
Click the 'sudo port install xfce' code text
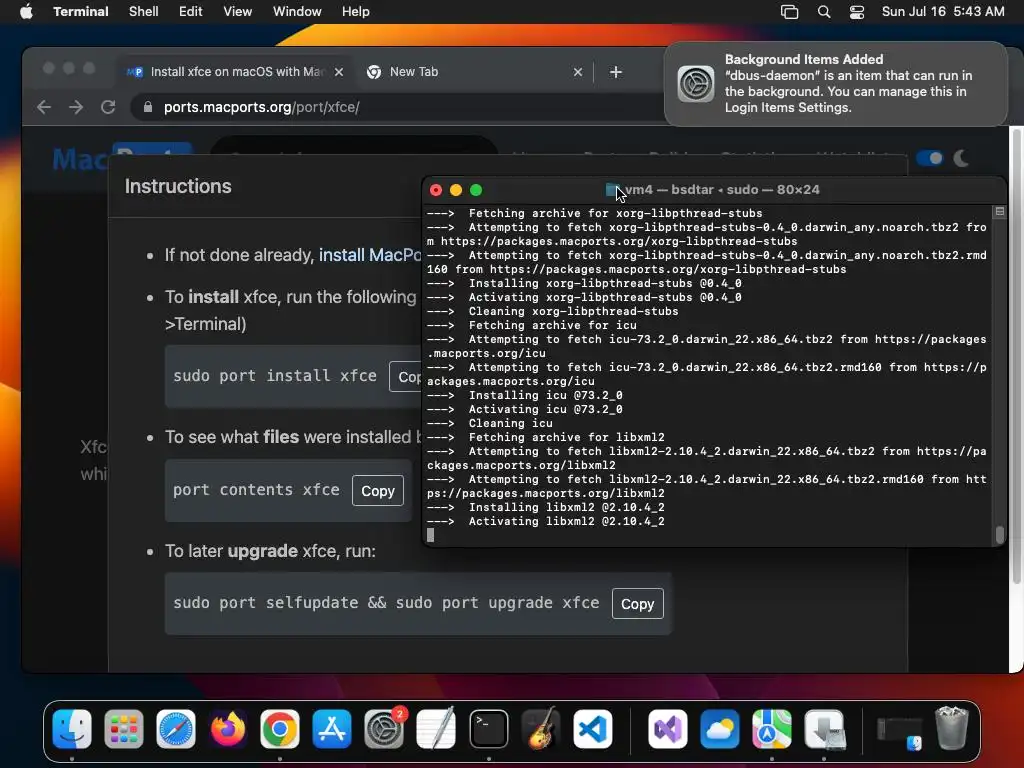(x=275, y=376)
